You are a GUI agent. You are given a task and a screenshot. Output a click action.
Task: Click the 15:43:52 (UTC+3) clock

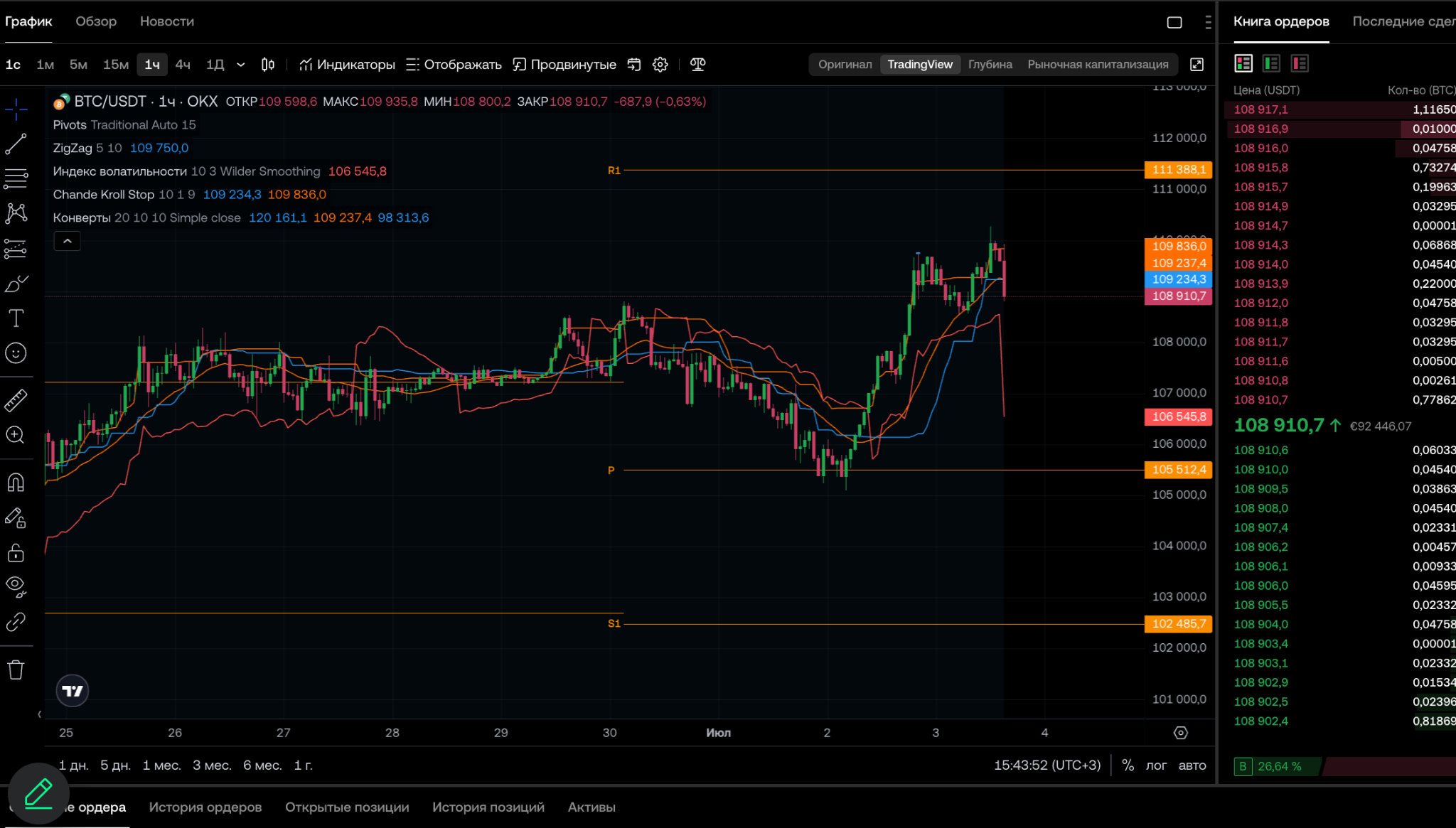pyautogui.click(x=1047, y=765)
